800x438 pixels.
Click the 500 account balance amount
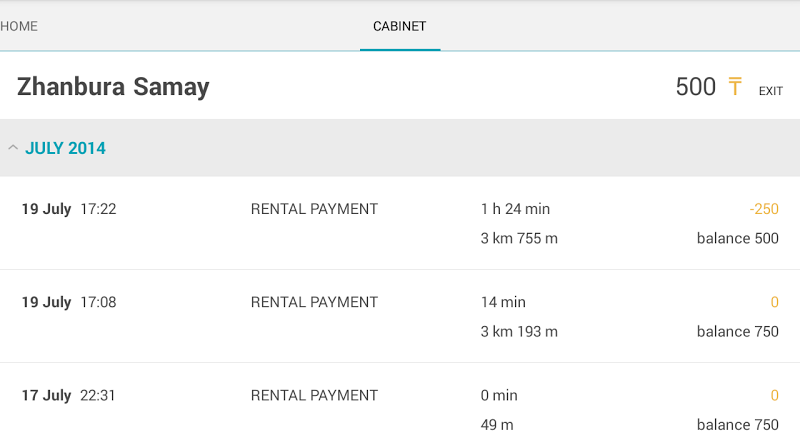point(695,87)
